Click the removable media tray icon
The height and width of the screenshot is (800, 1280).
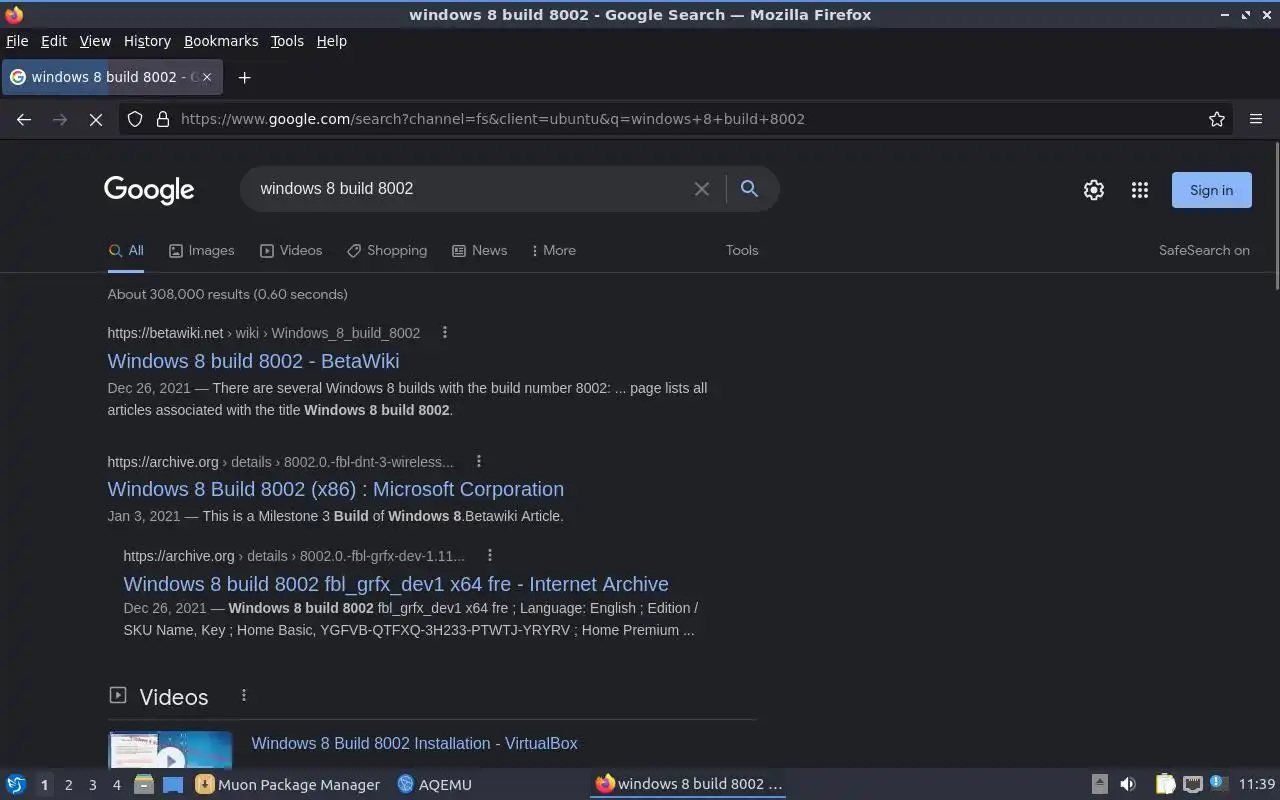pos(1099,784)
